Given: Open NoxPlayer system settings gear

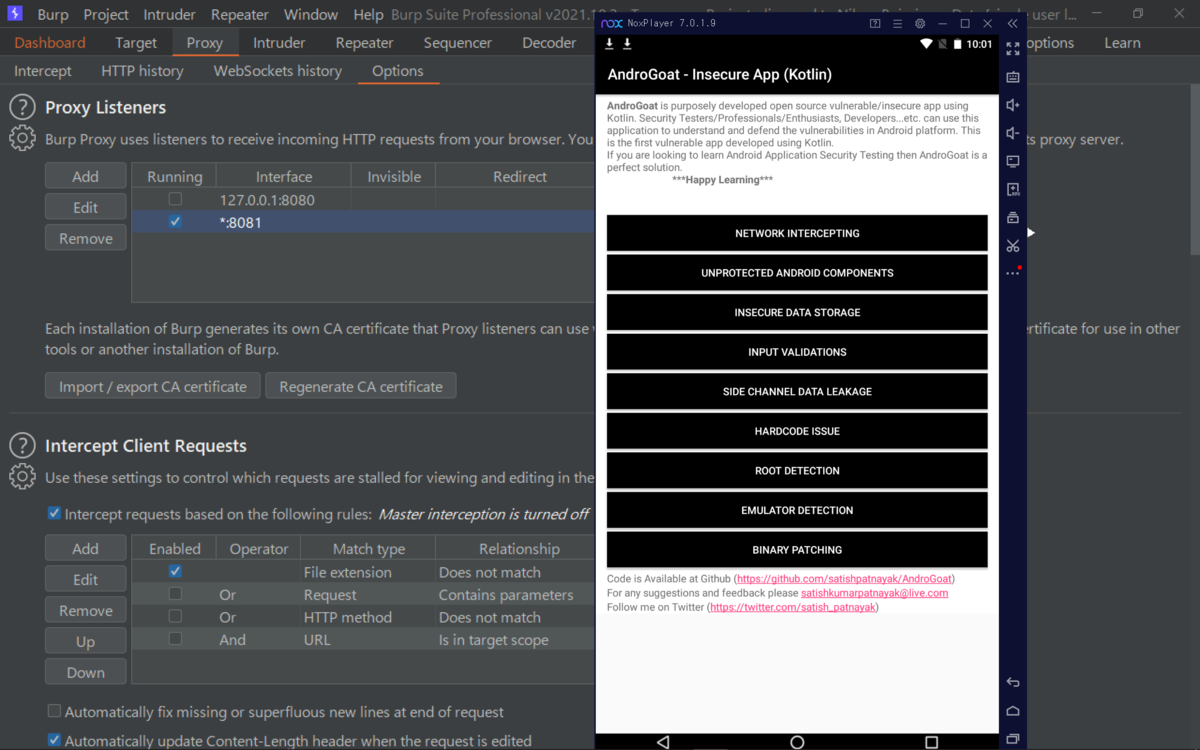Looking at the screenshot, I should (920, 23).
